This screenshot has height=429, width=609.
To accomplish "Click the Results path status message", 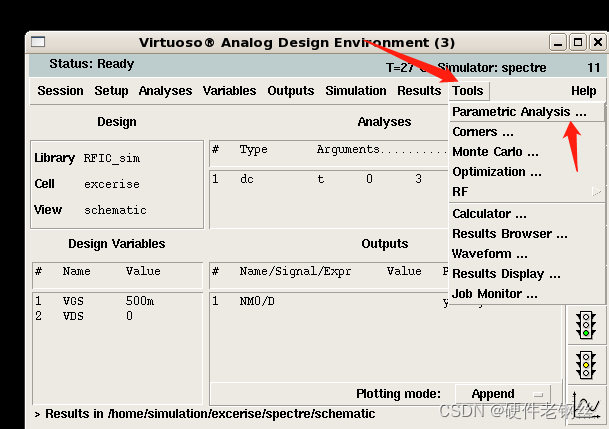I will (x=210, y=414).
